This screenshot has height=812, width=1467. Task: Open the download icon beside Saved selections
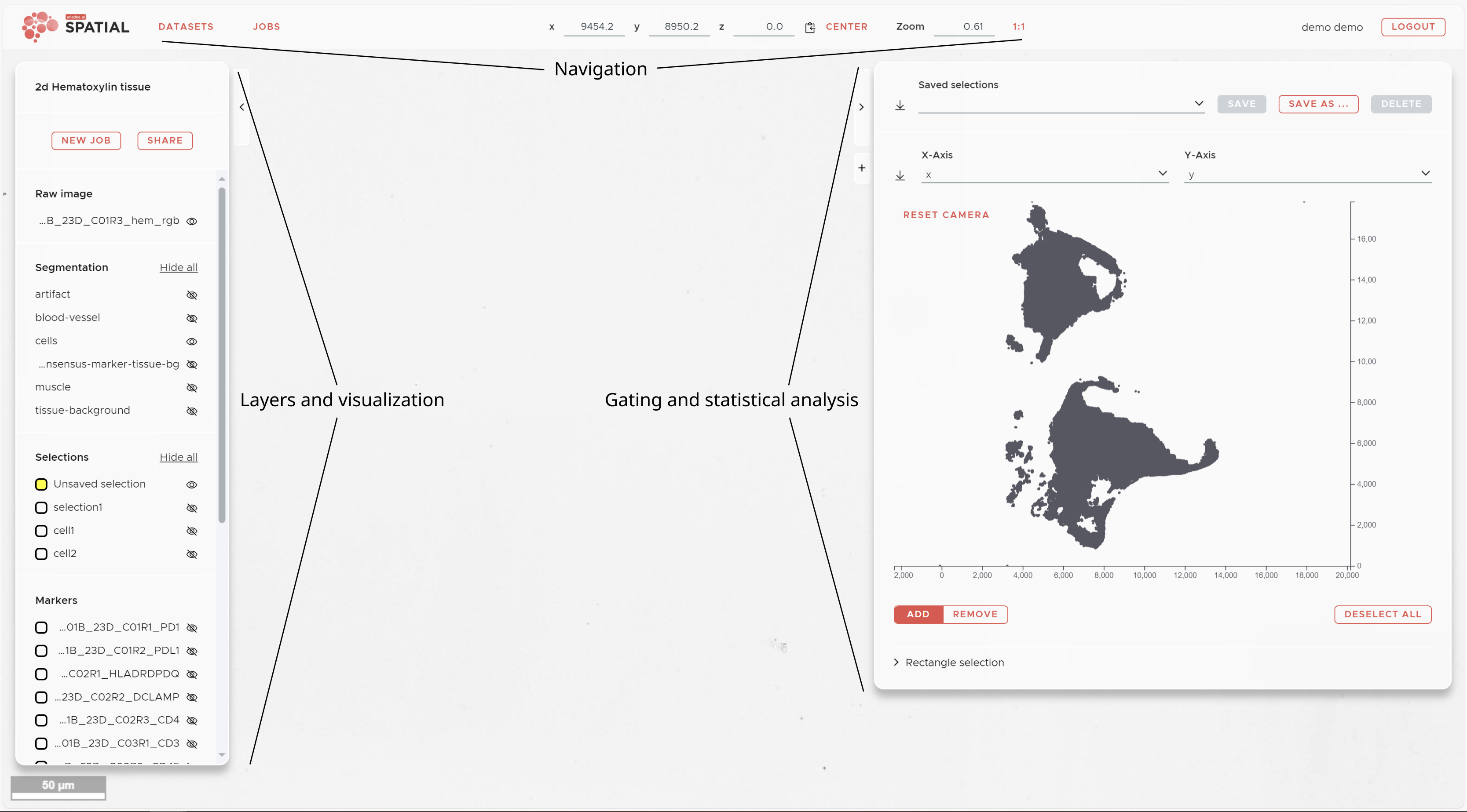[x=900, y=105]
